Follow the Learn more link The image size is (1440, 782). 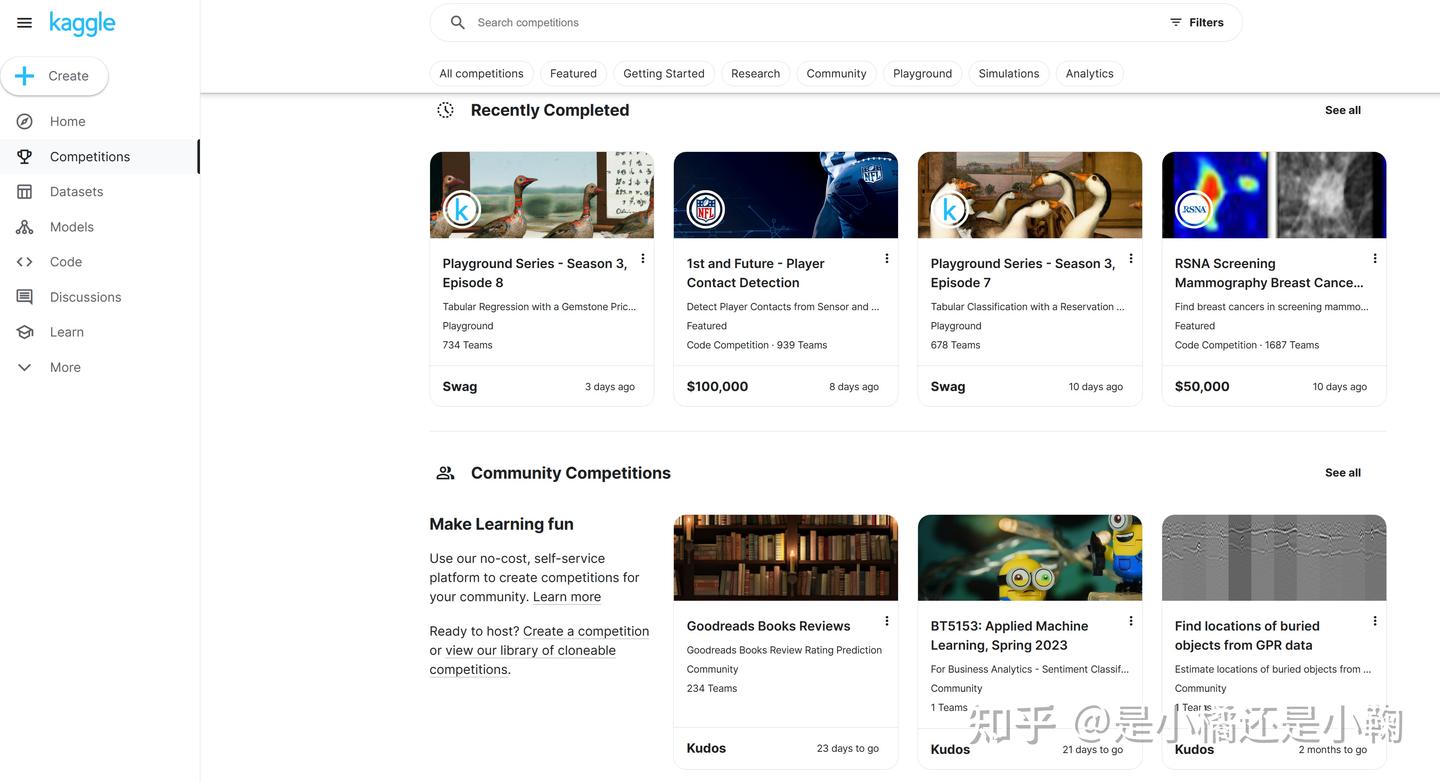click(x=567, y=597)
